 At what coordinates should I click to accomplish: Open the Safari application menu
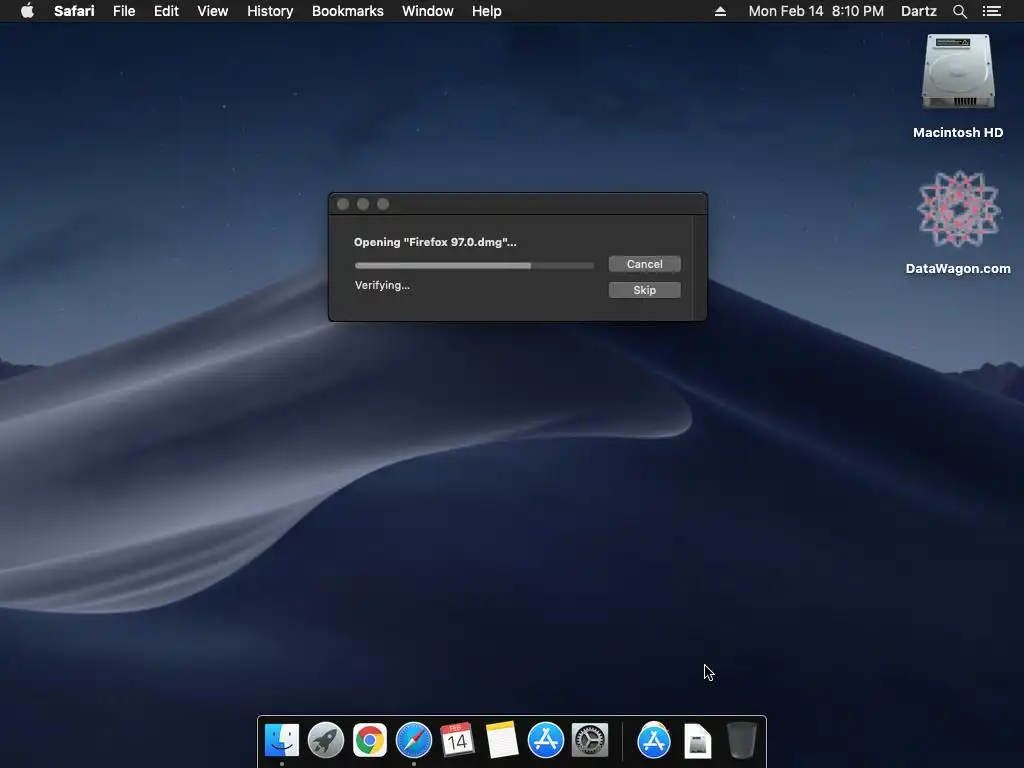pyautogui.click(x=74, y=11)
